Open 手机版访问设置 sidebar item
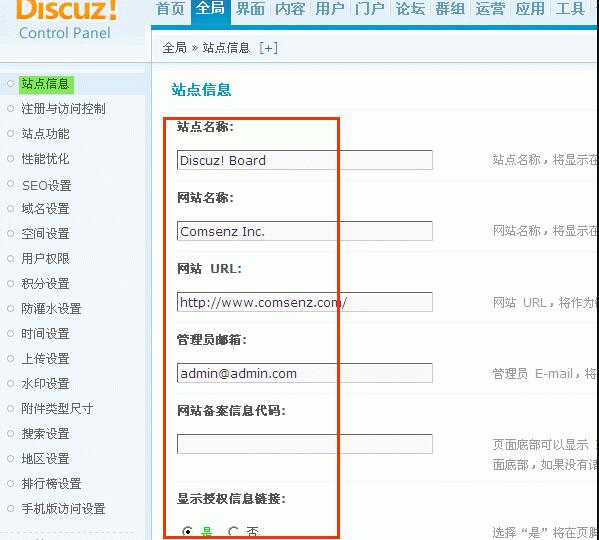This screenshot has height=540, width=599. (x=63, y=509)
